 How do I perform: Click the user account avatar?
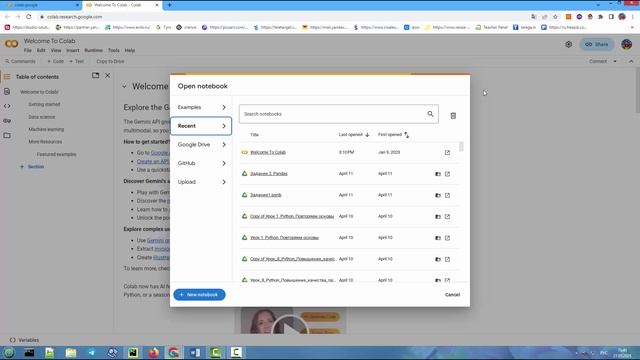pos(627,44)
